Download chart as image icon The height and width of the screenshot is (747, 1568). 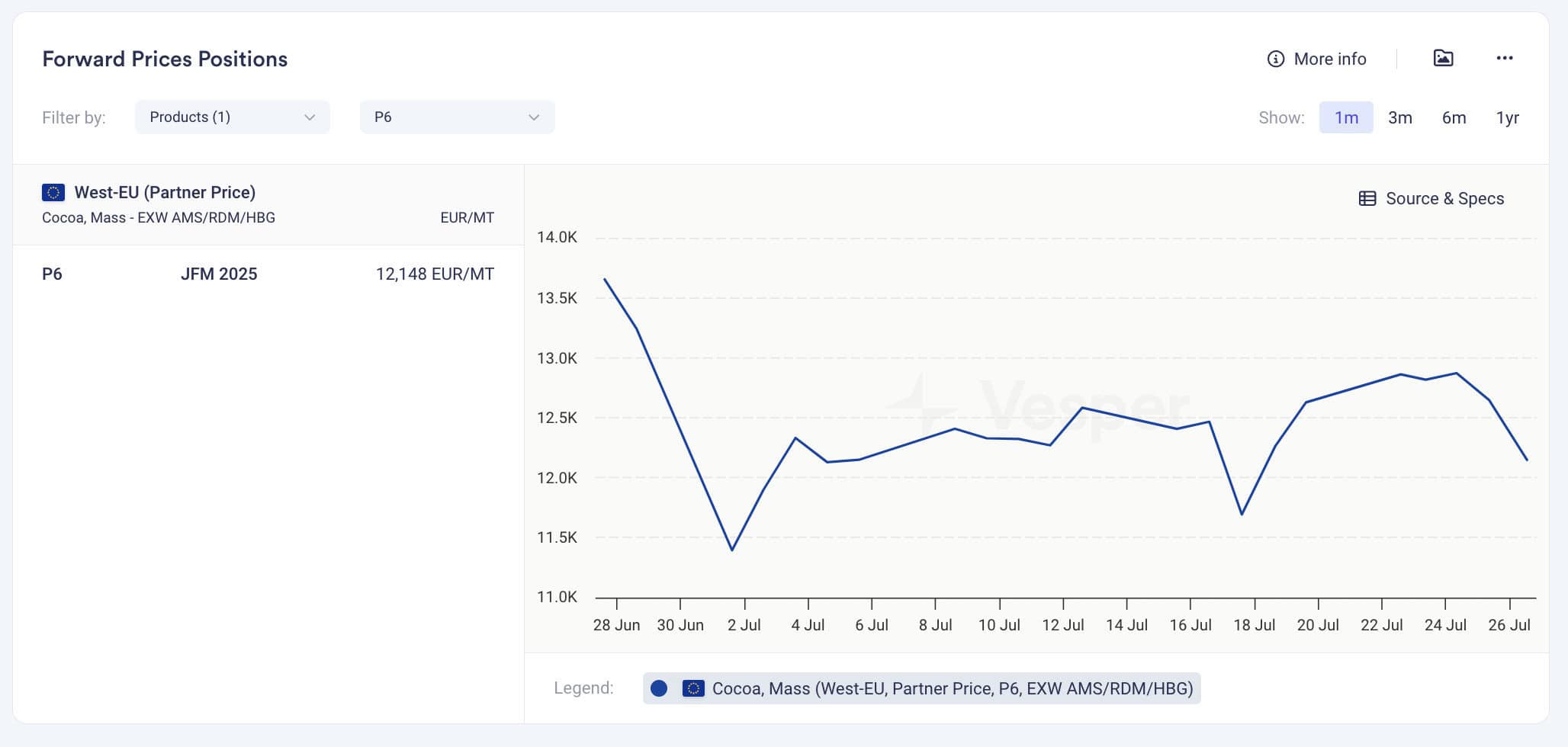[x=1443, y=58]
